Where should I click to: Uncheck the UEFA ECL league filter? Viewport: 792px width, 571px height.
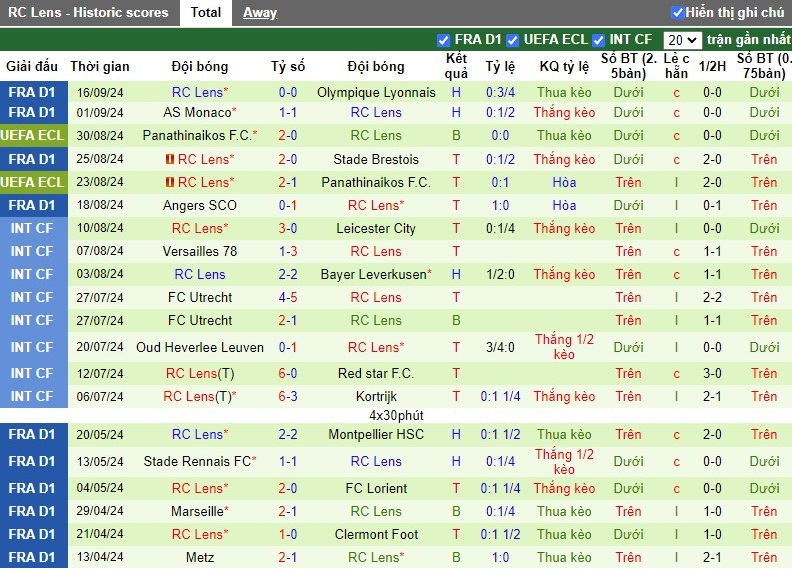tap(512, 40)
